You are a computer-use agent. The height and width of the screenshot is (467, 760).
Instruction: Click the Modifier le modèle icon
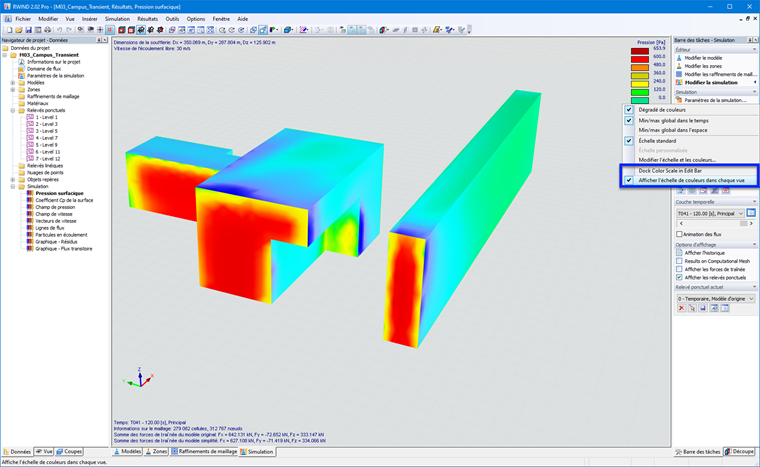(x=679, y=58)
